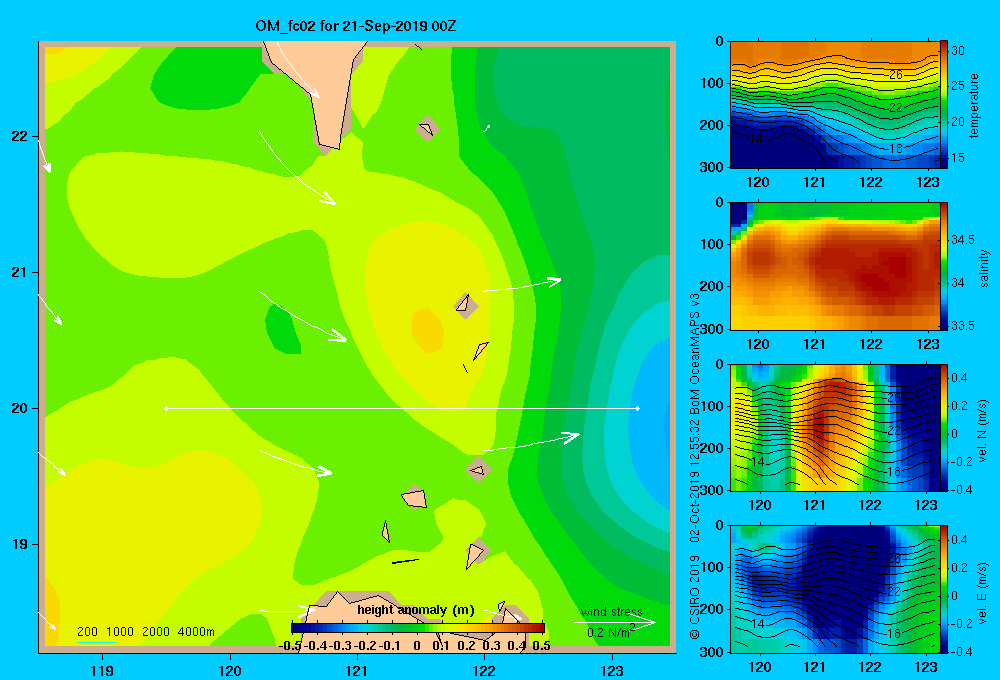Click the -0.5 label on height anomaly scale

tap(290, 645)
